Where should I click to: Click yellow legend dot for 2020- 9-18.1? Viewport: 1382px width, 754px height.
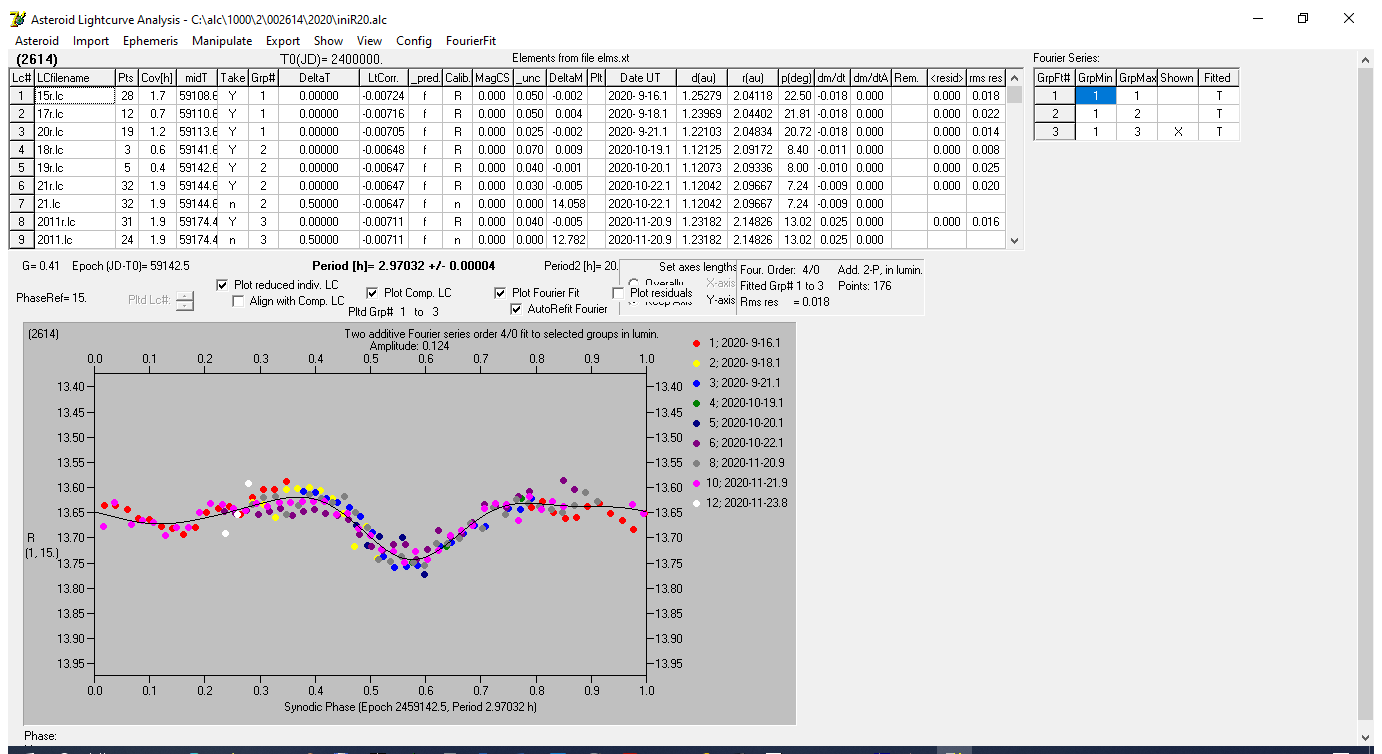(697, 362)
